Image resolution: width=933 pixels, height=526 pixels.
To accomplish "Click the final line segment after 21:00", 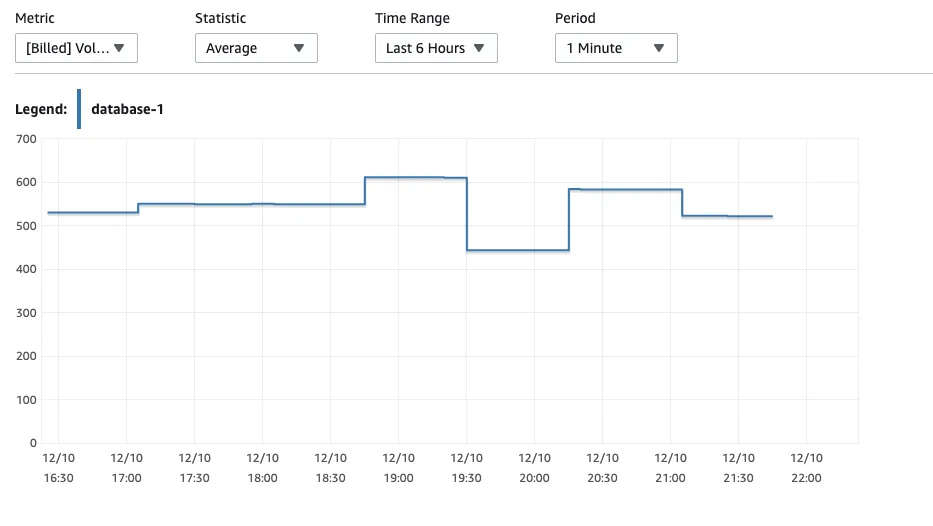I will pos(727,216).
